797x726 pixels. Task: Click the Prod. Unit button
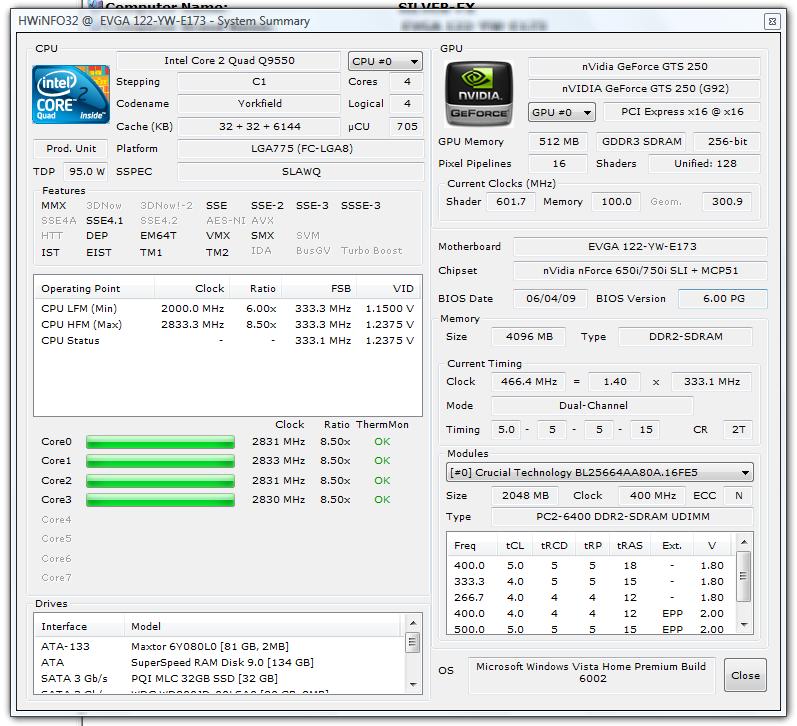click(x=71, y=148)
